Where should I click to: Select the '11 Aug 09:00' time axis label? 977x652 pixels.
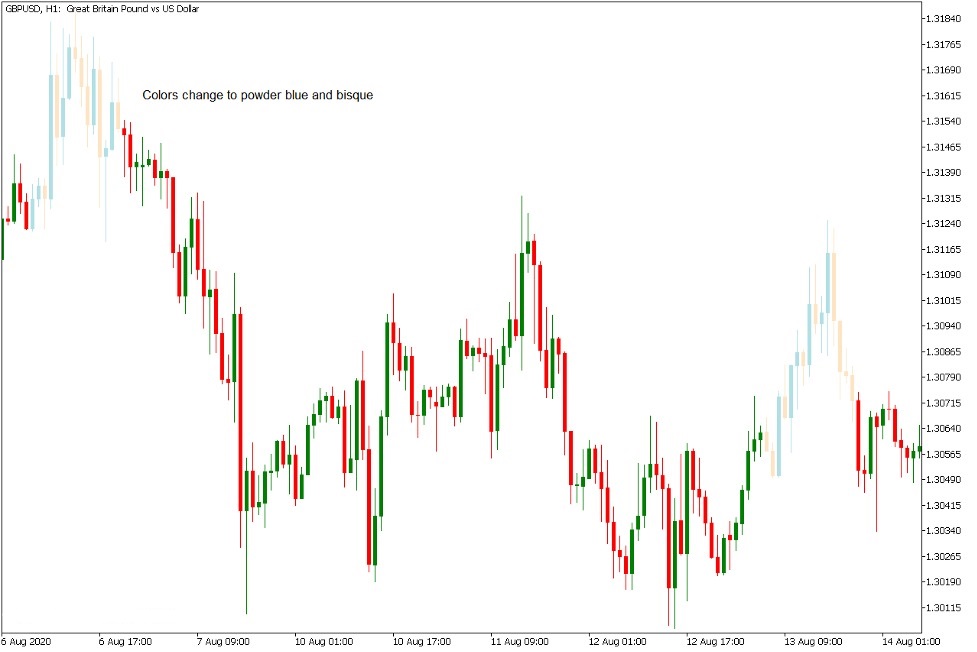pyautogui.click(x=520, y=641)
